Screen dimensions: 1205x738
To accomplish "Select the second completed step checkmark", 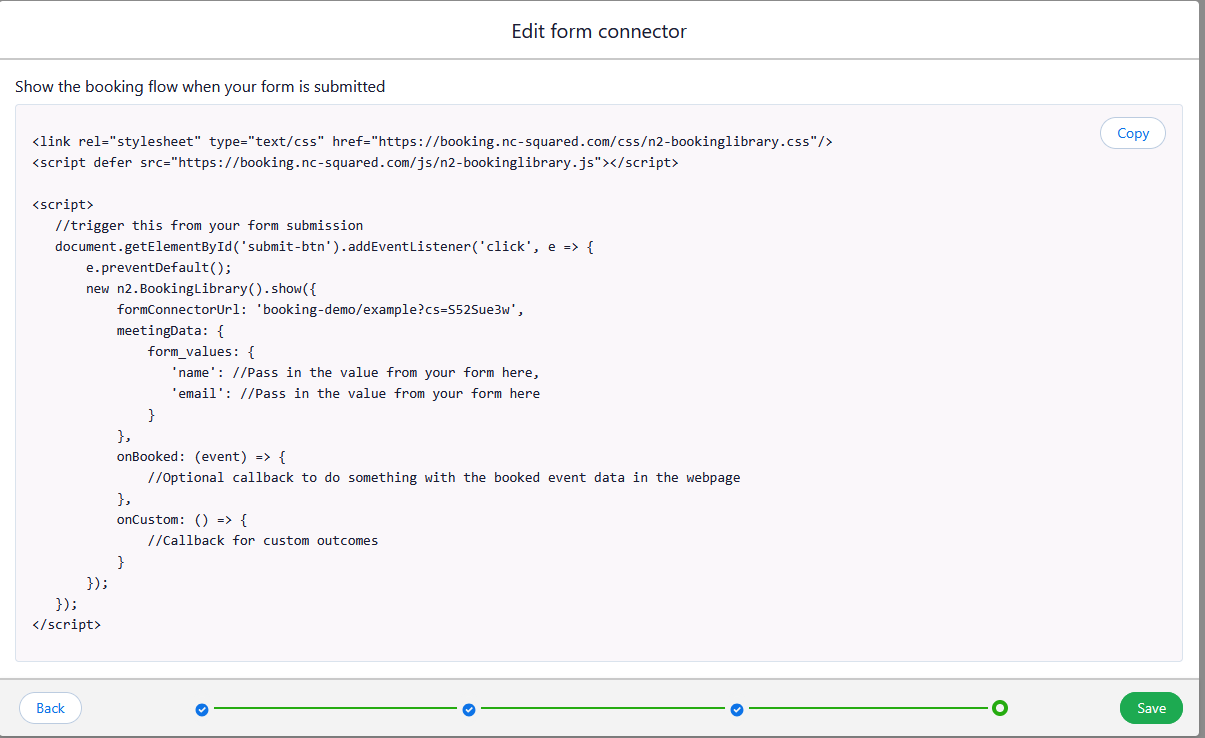I will coord(469,709).
